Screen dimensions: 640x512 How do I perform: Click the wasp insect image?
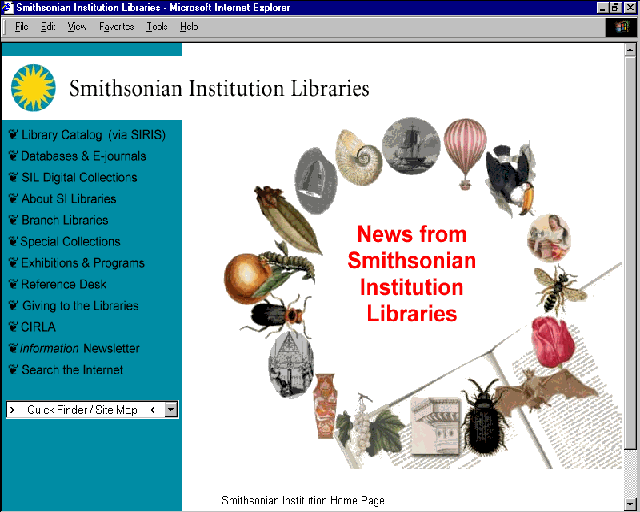(553, 287)
